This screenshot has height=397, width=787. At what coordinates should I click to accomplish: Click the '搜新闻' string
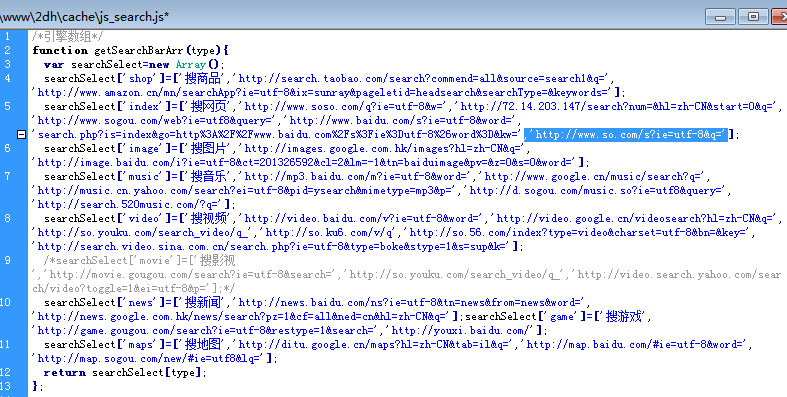(x=203, y=302)
